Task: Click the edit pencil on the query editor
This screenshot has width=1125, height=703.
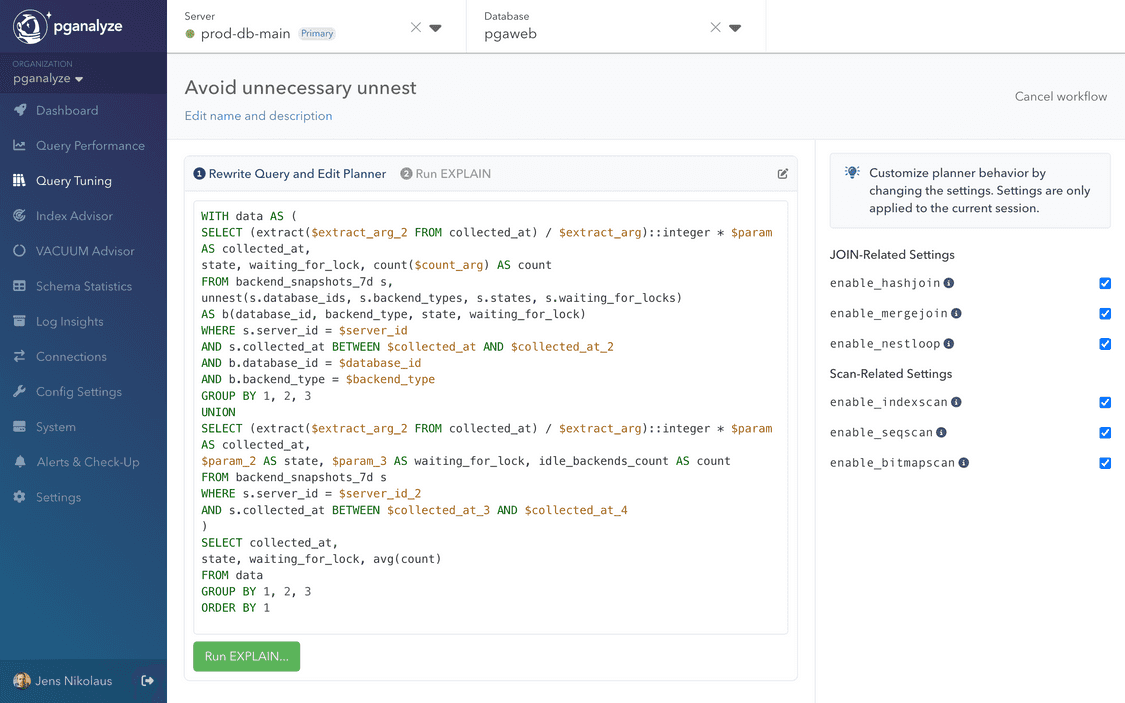Action: [782, 173]
